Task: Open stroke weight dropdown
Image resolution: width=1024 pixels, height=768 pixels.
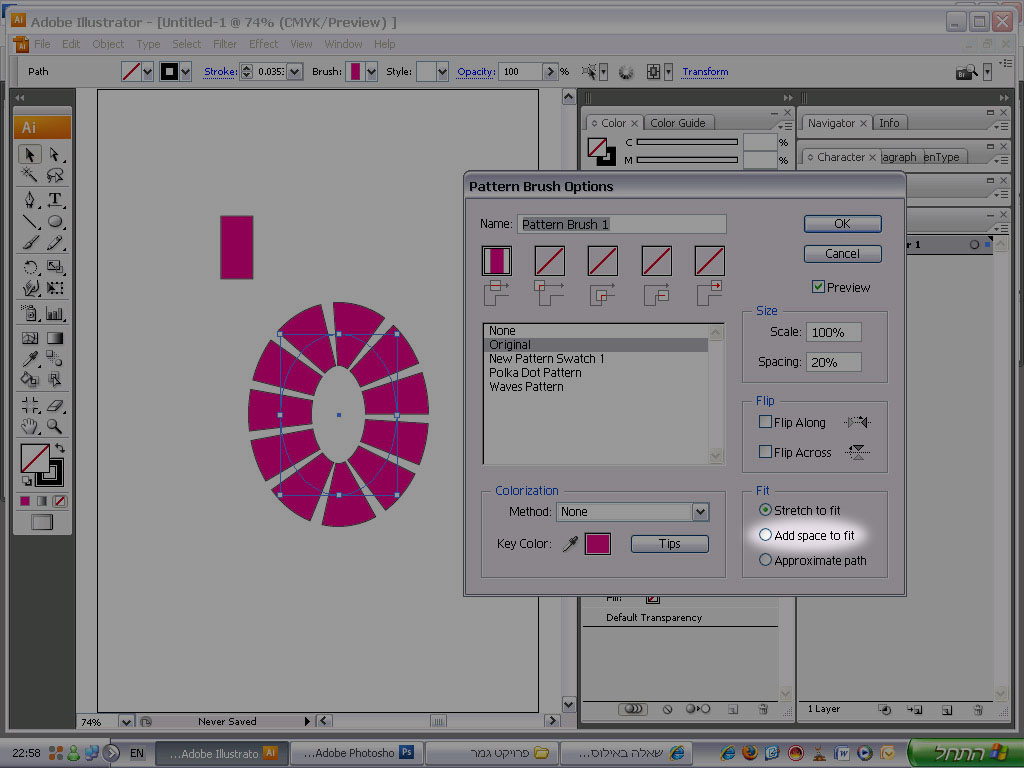Action: (x=295, y=71)
